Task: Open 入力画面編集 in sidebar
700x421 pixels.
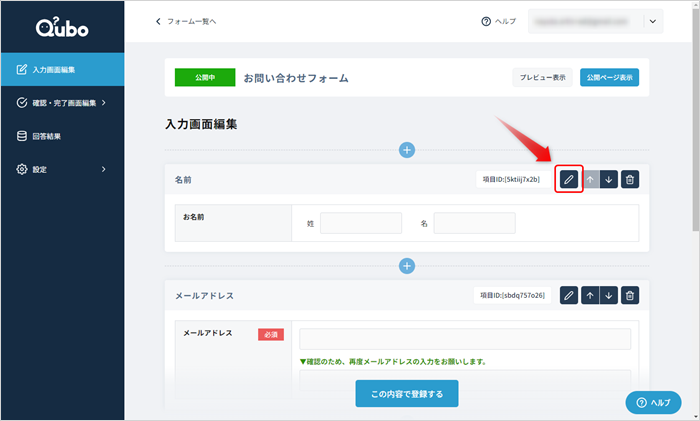Action: (x=62, y=70)
